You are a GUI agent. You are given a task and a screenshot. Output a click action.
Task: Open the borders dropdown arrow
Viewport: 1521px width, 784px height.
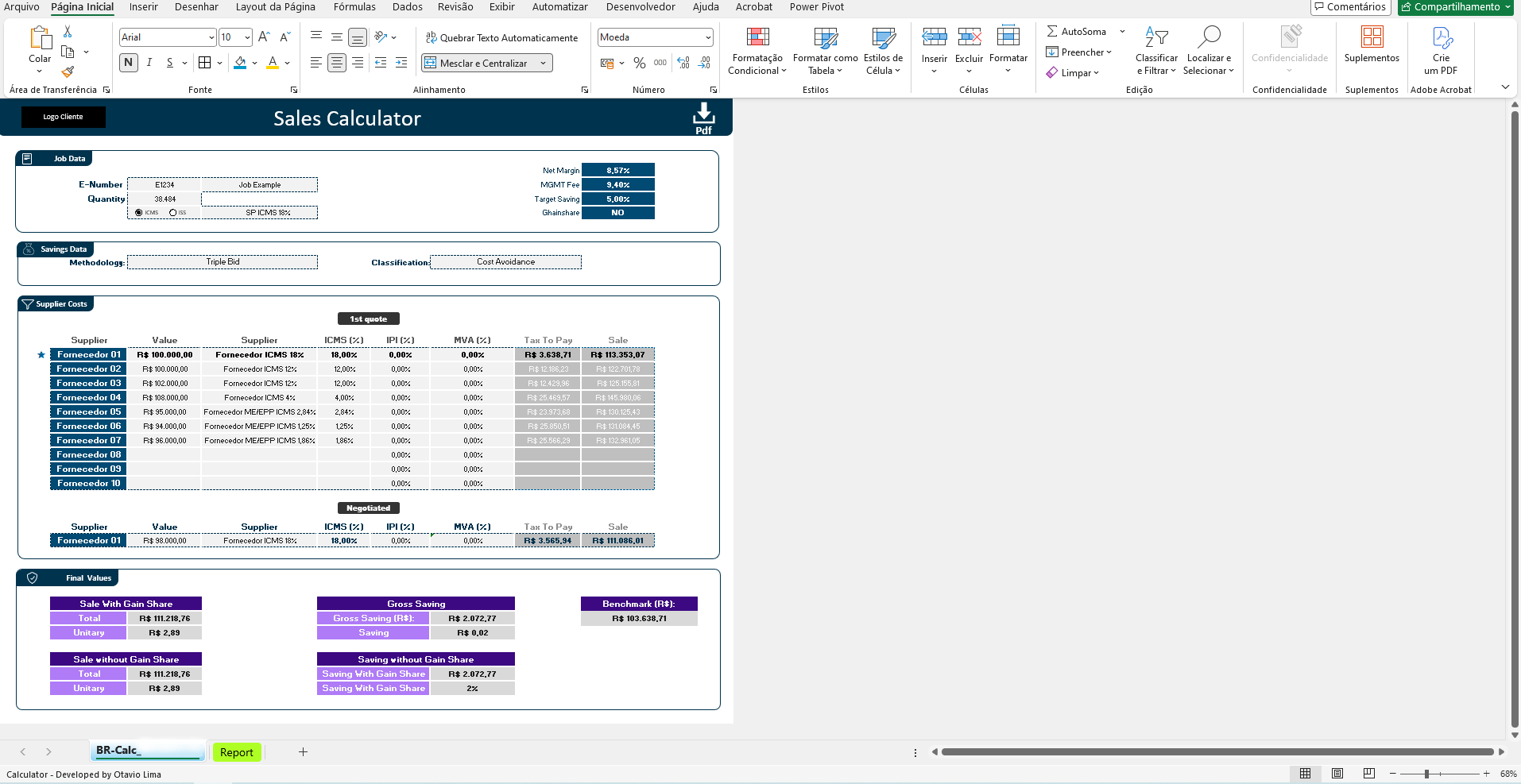(219, 63)
